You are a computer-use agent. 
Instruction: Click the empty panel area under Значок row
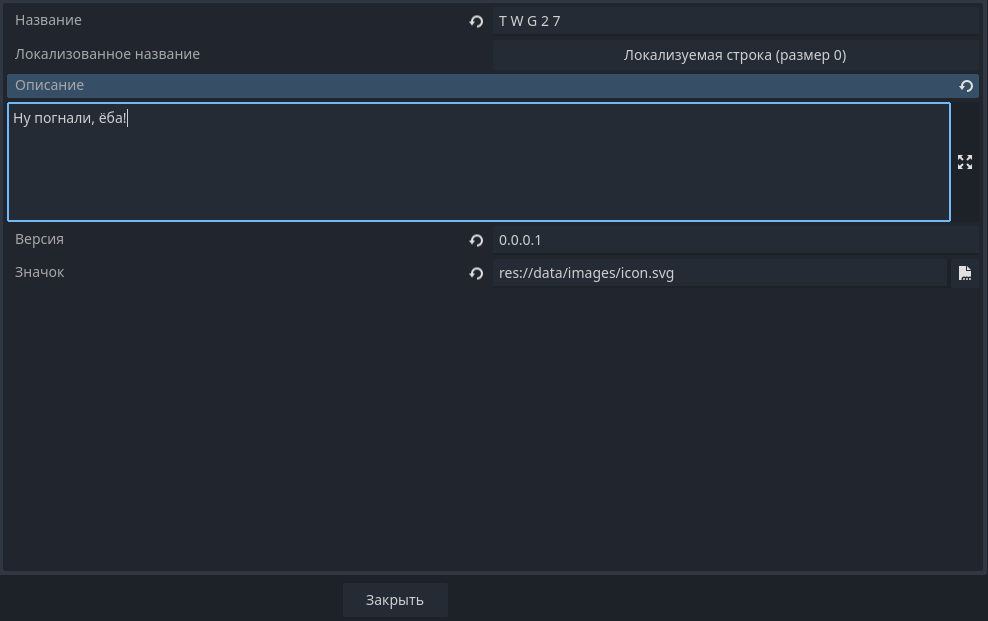tap(493, 428)
